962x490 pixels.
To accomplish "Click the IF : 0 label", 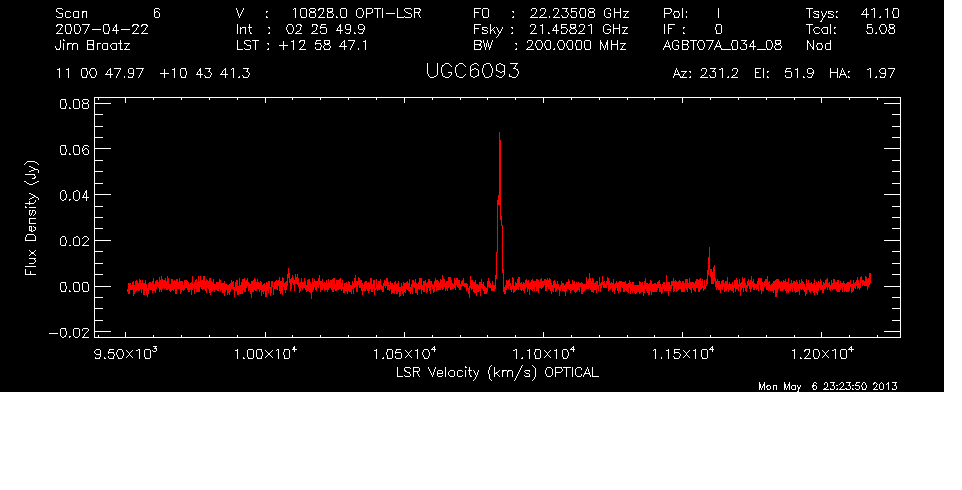I will point(693,29).
